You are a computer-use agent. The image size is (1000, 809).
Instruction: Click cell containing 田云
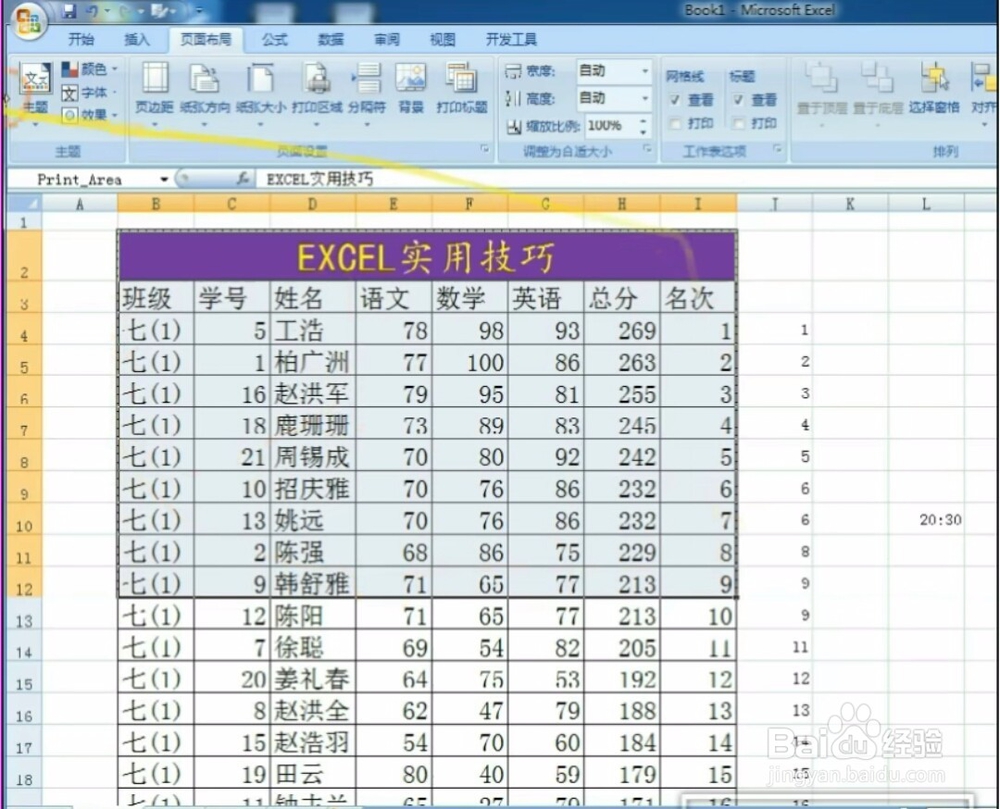tap(312, 773)
